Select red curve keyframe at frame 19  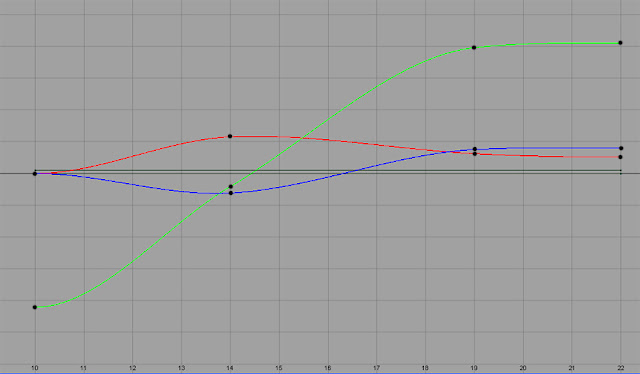click(475, 154)
